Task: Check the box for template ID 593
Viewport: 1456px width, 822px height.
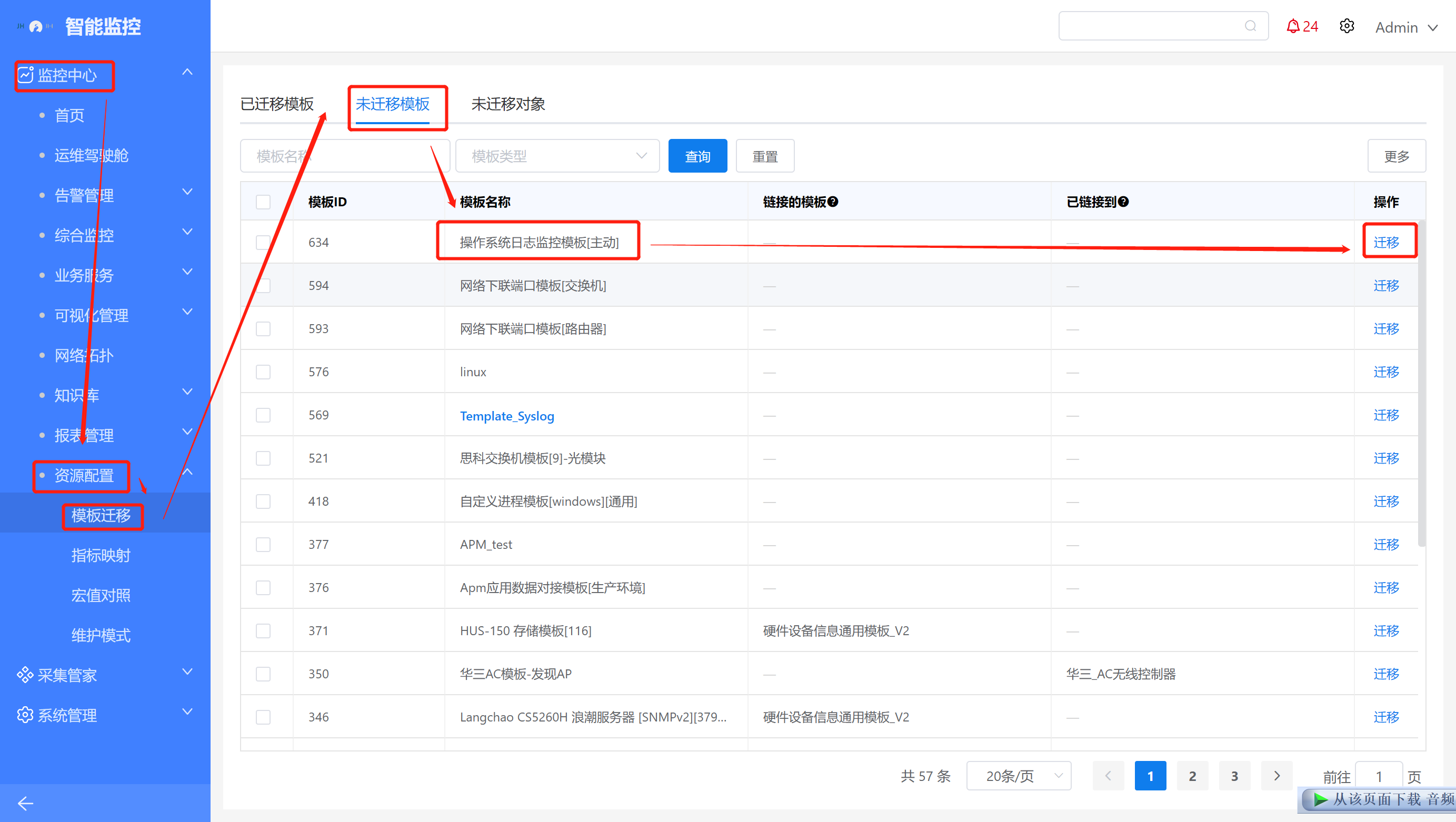Action: pos(263,329)
